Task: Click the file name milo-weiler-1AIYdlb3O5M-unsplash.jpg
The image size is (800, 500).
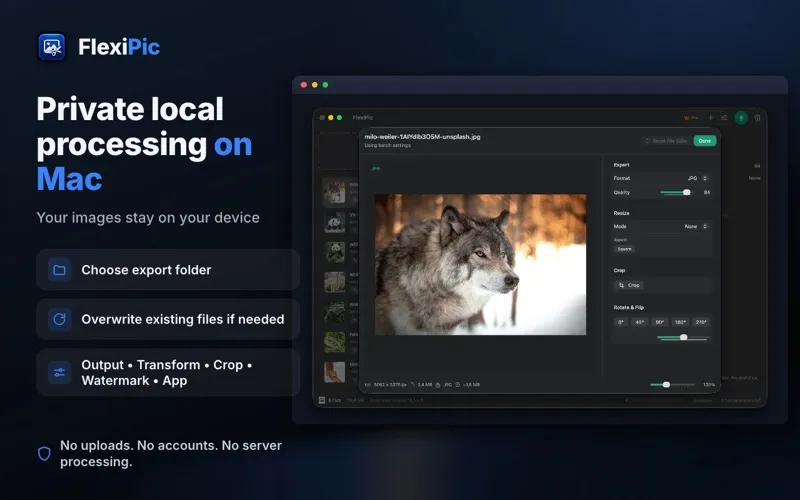Action: tap(422, 137)
